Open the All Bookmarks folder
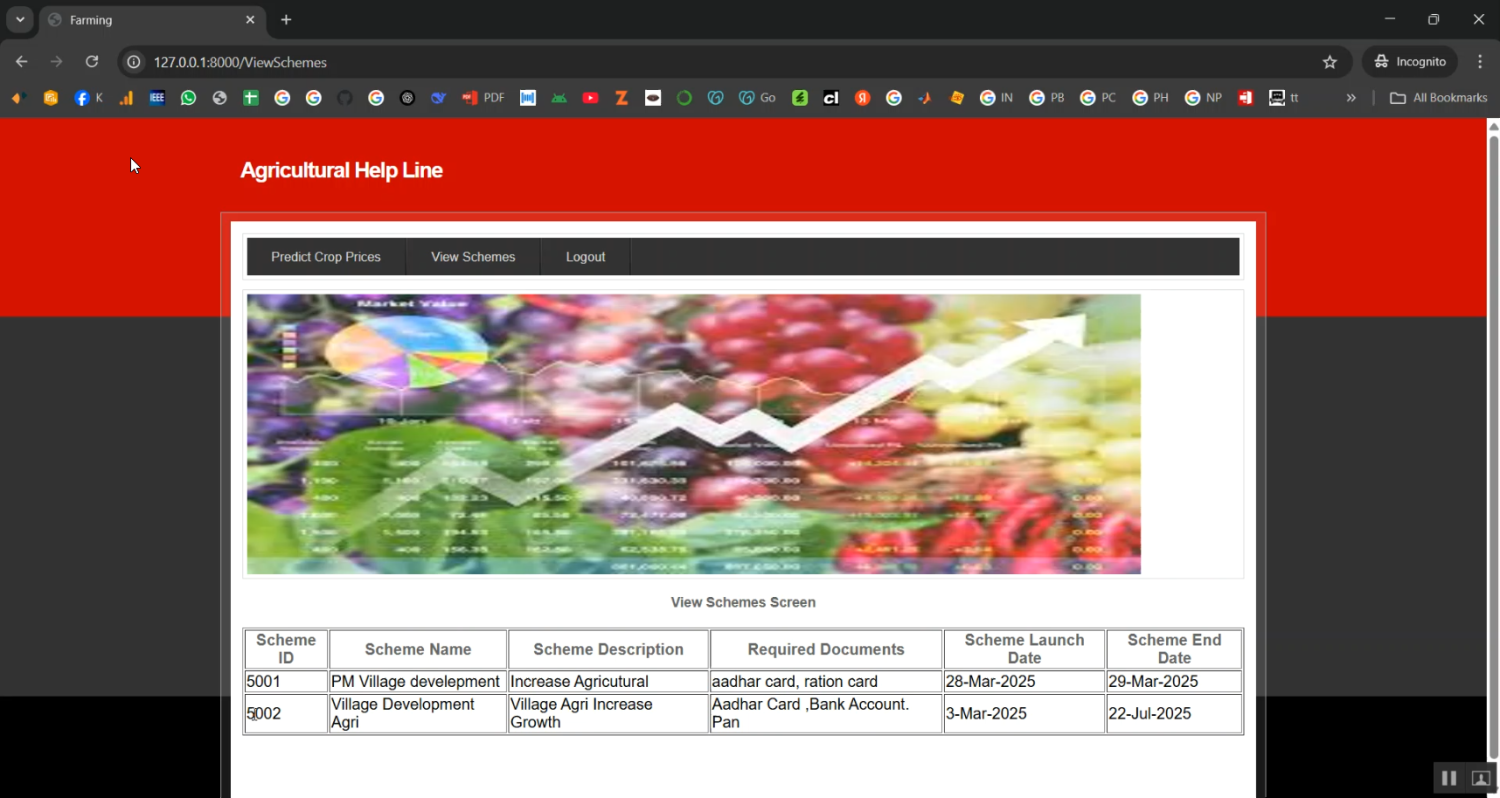Screen dimensions: 1500x798 [1439, 98]
